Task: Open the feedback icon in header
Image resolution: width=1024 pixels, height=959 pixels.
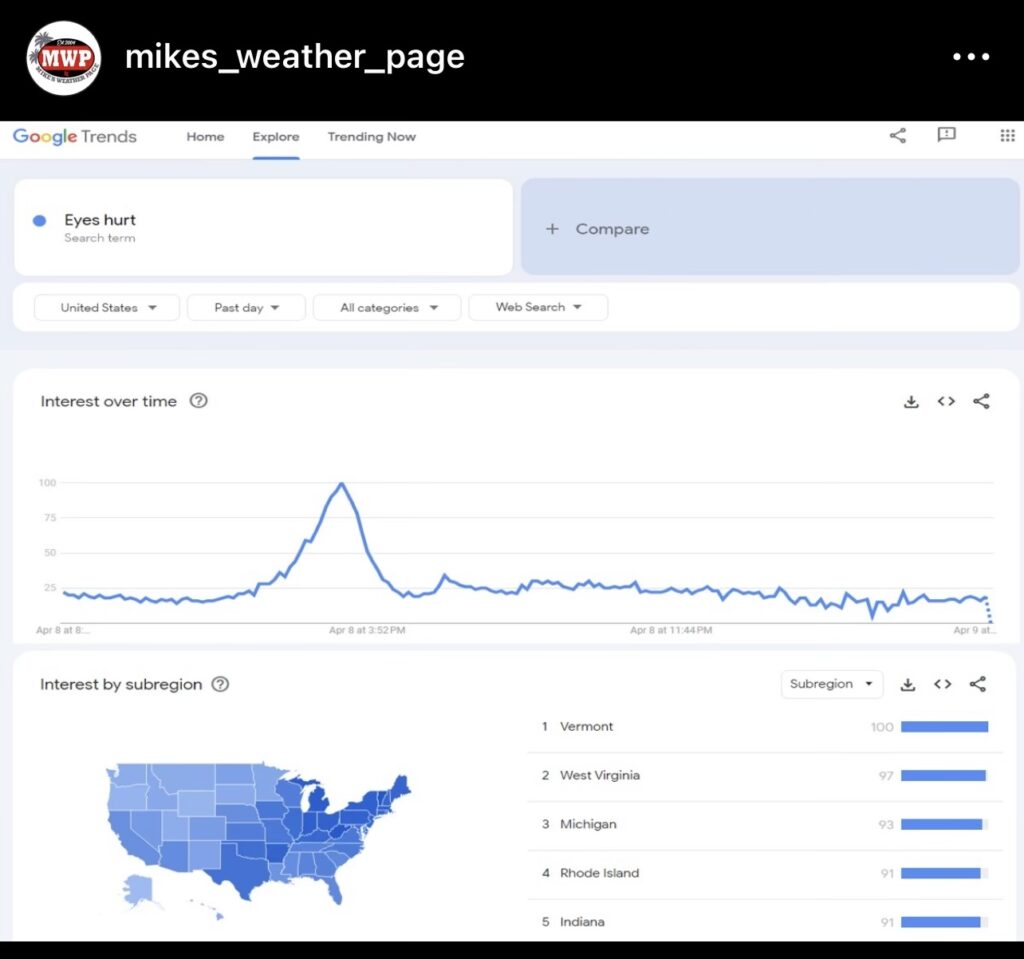Action: (946, 135)
